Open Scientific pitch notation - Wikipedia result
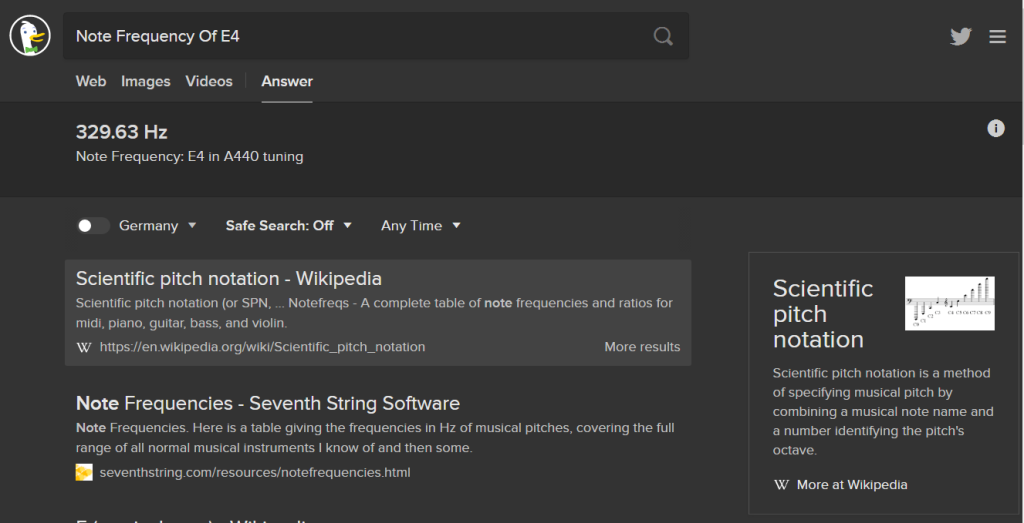The width and height of the screenshot is (1024, 523). pyautogui.click(x=228, y=278)
